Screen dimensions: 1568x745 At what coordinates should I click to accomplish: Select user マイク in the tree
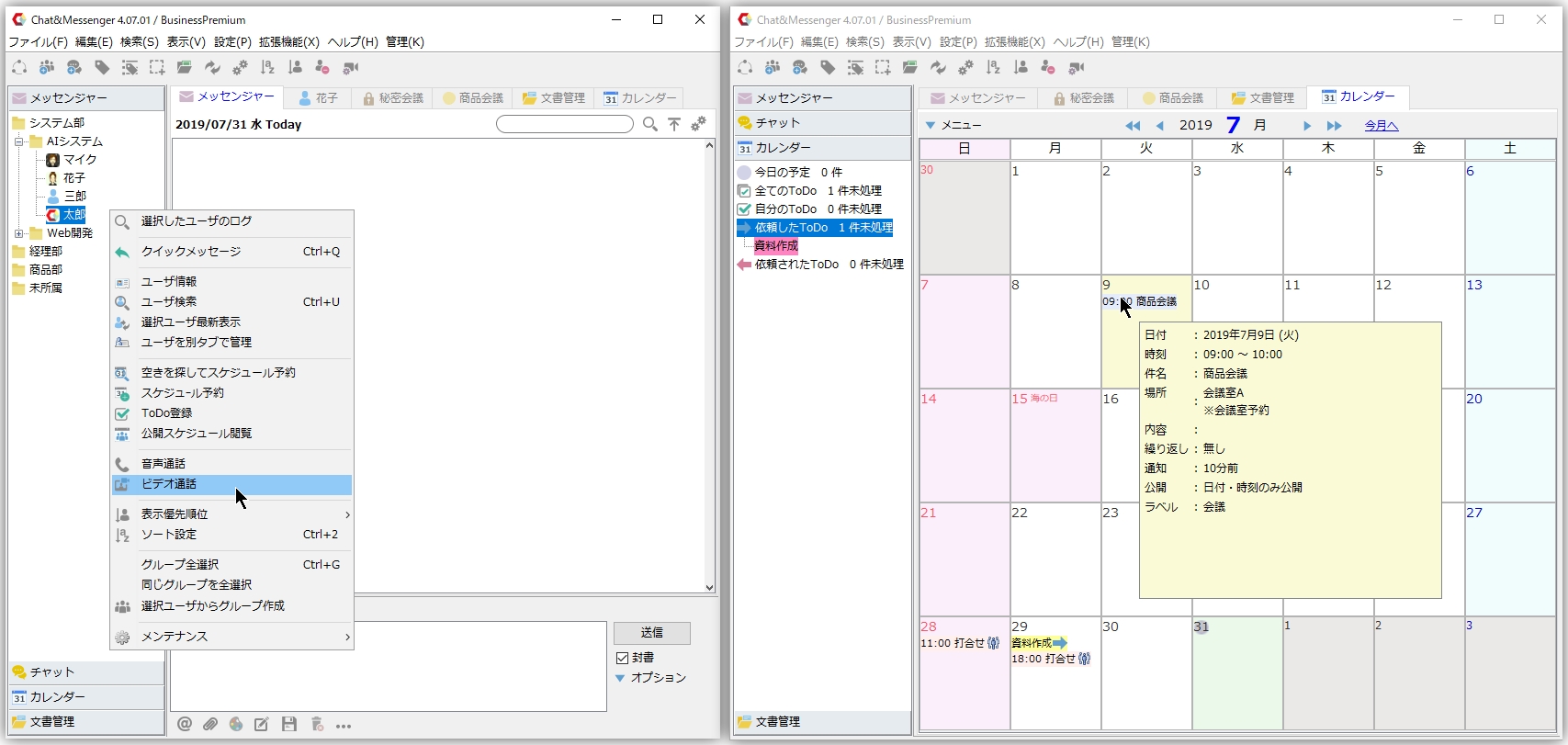pyautogui.click(x=72, y=160)
